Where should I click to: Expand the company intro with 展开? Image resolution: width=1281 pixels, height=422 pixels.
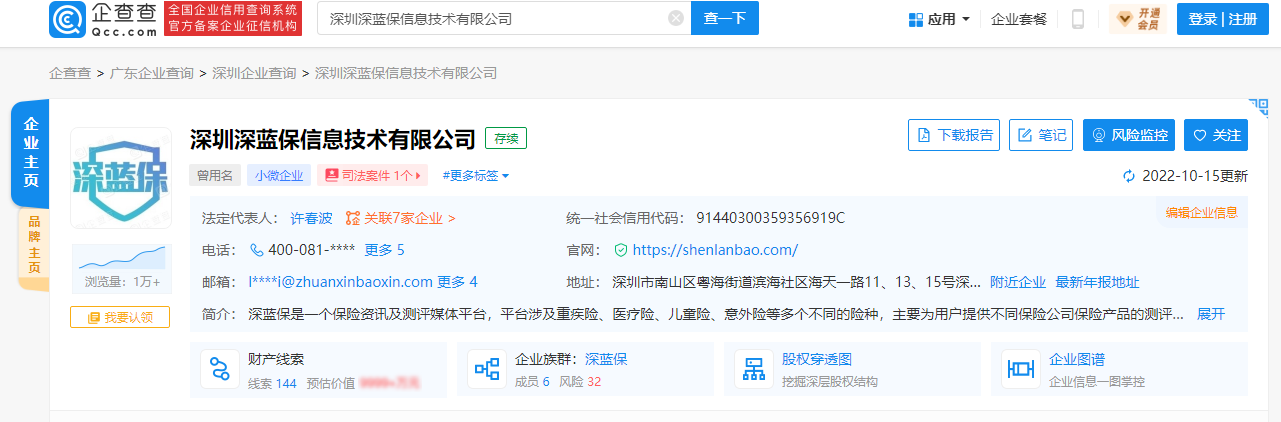tap(1211, 314)
